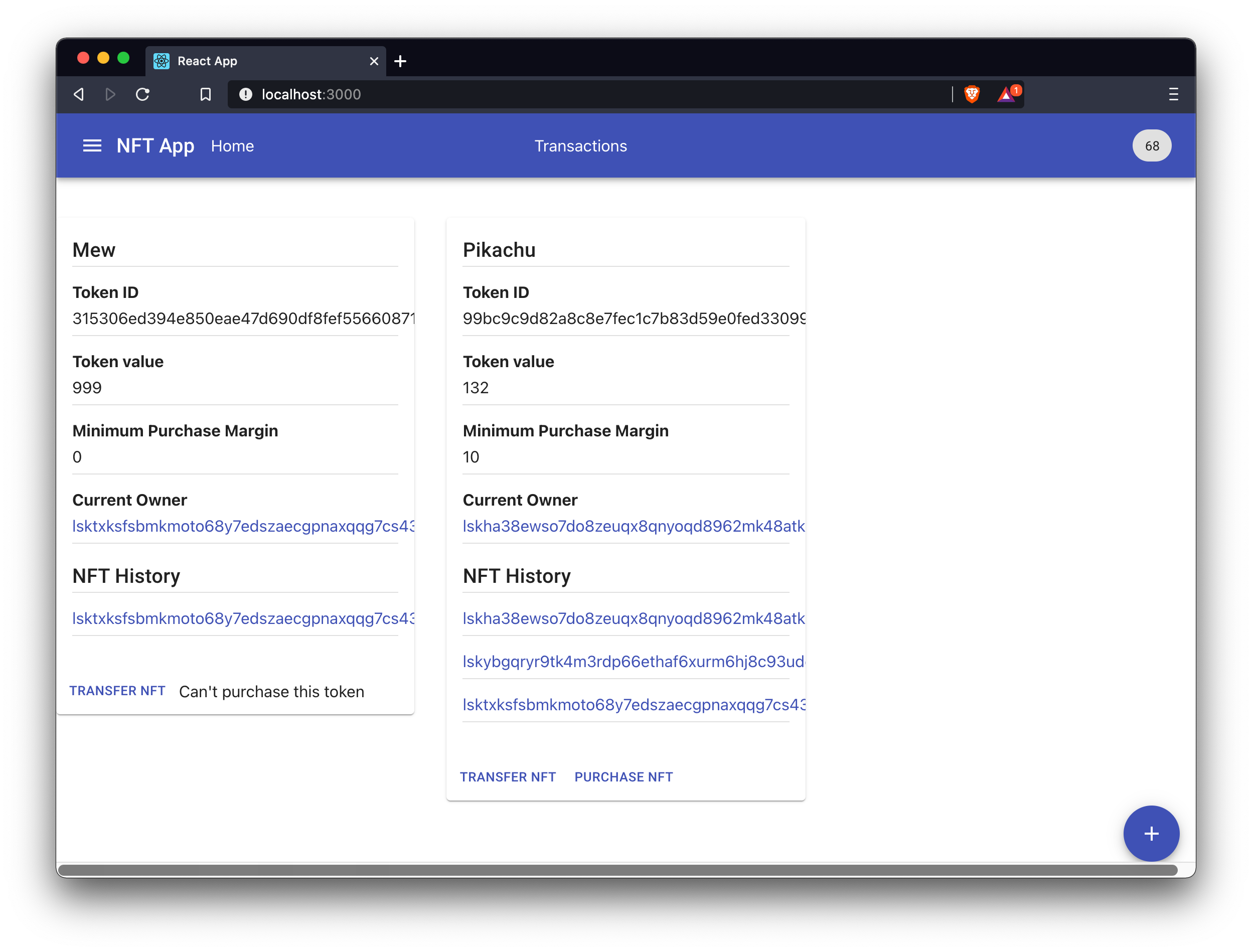The image size is (1252, 952).
Task: Open the Transactions page link
Action: pyautogui.click(x=580, y=146)
